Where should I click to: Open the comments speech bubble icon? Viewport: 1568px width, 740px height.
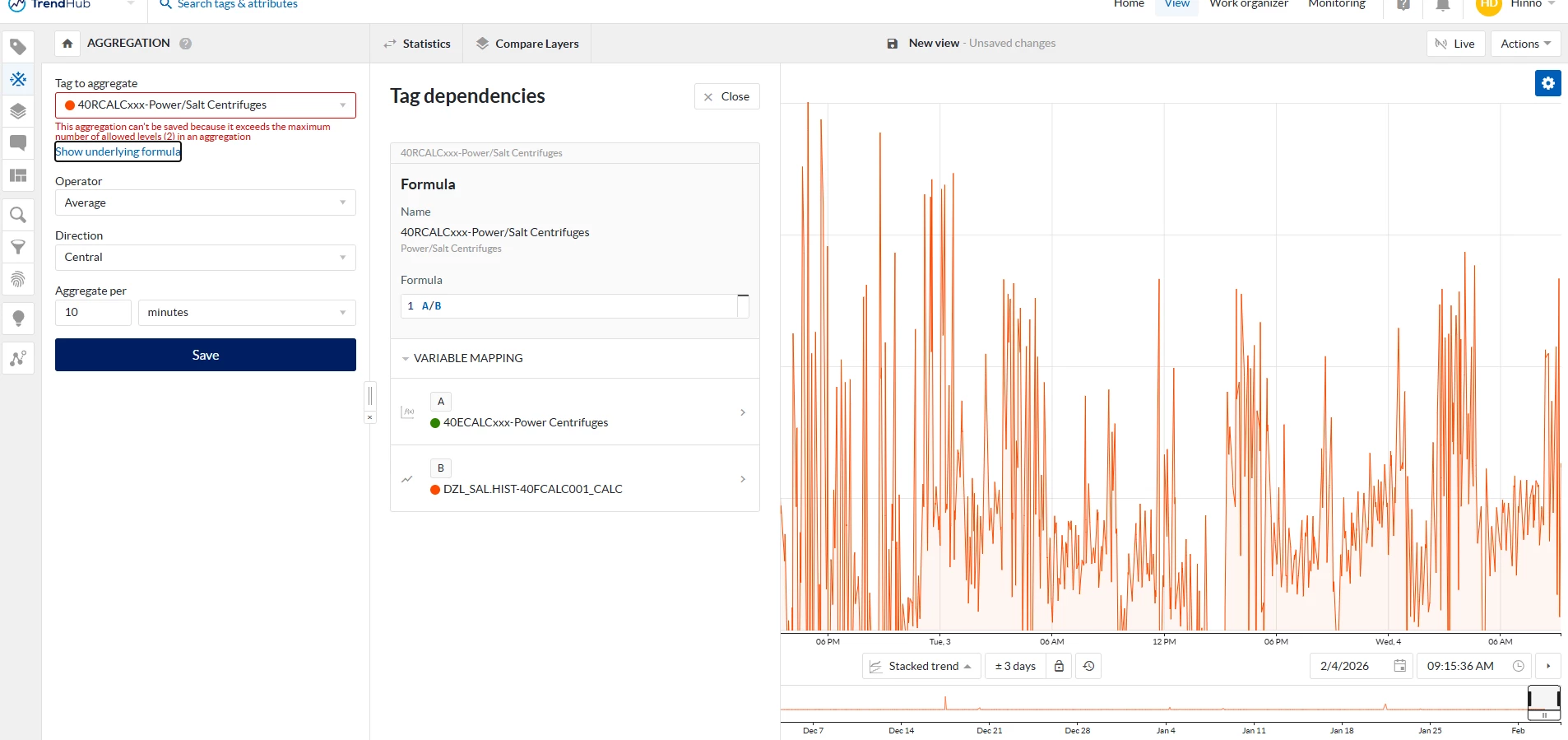(x=18, y=143)
